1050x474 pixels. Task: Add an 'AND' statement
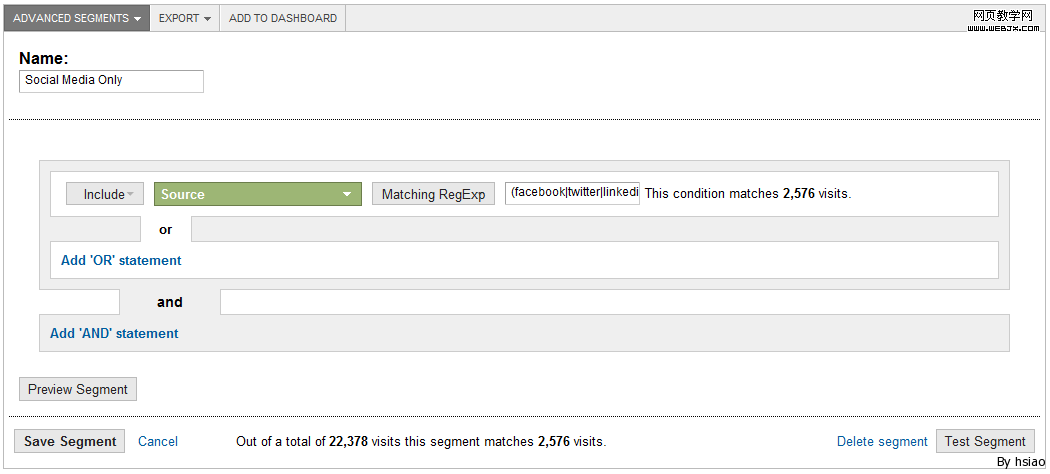[x=114, y=333]
